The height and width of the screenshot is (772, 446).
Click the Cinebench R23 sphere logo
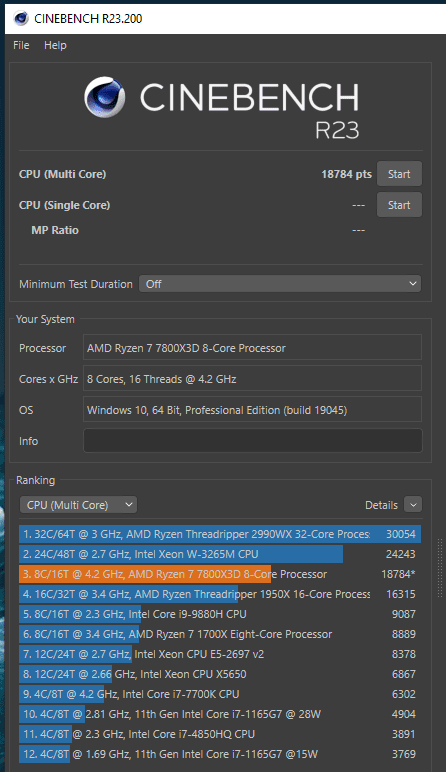[x=104, y=97]
